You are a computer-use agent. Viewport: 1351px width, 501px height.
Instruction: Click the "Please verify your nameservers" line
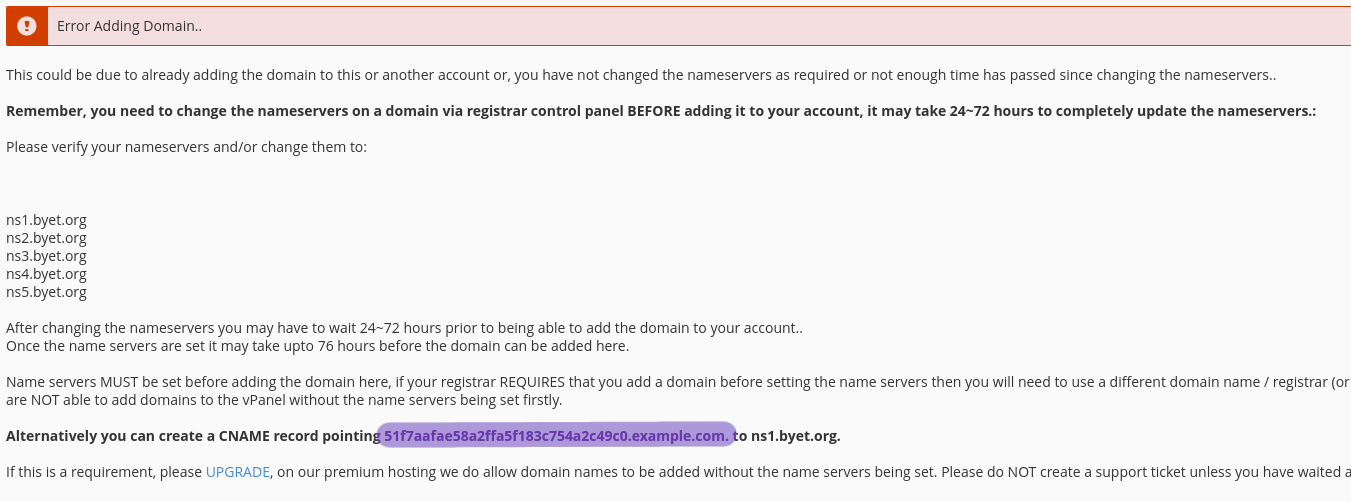pyautogui.click(x=186, y=147)
